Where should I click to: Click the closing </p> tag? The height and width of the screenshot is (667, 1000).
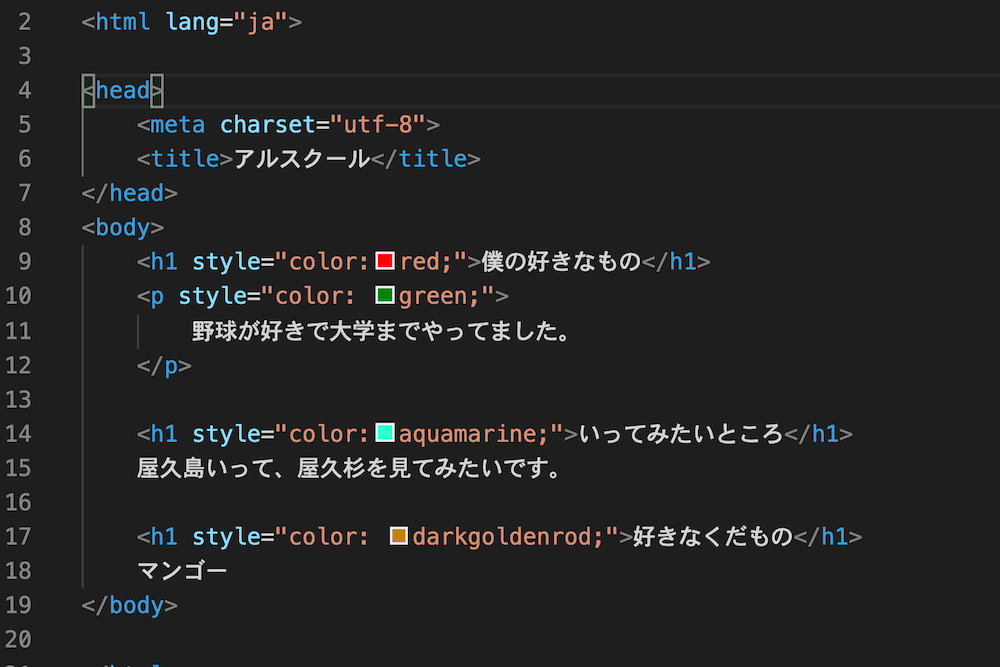[164, 365]
